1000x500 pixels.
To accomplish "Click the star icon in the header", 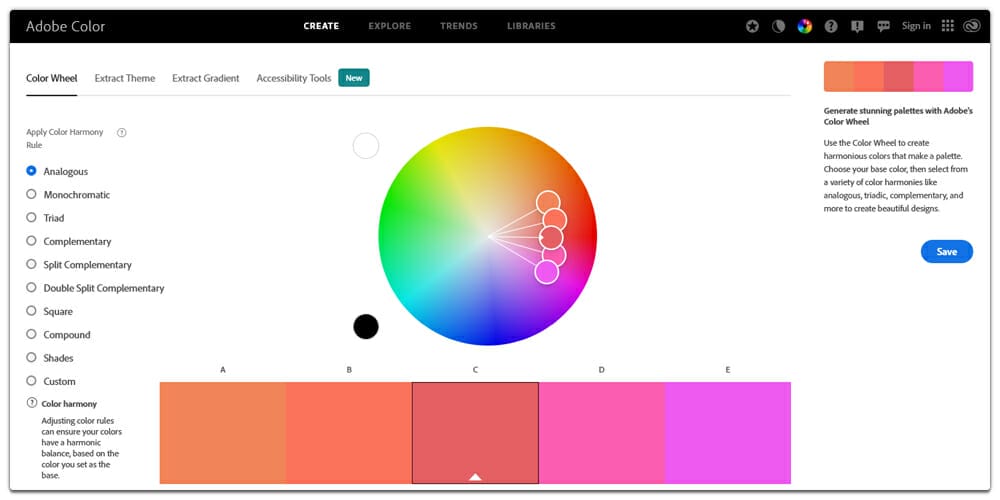I will point(753,26).
